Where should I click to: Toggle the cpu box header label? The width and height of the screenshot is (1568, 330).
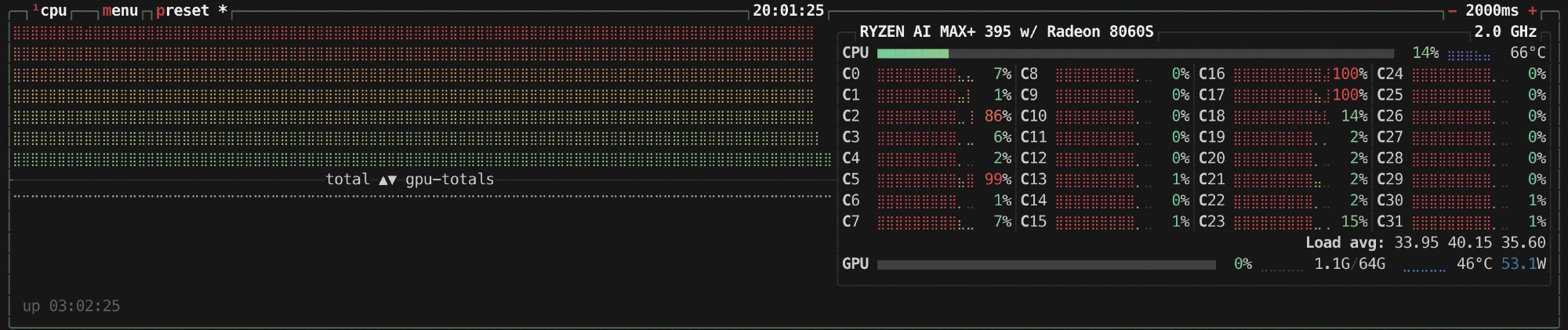click(53, 11)
